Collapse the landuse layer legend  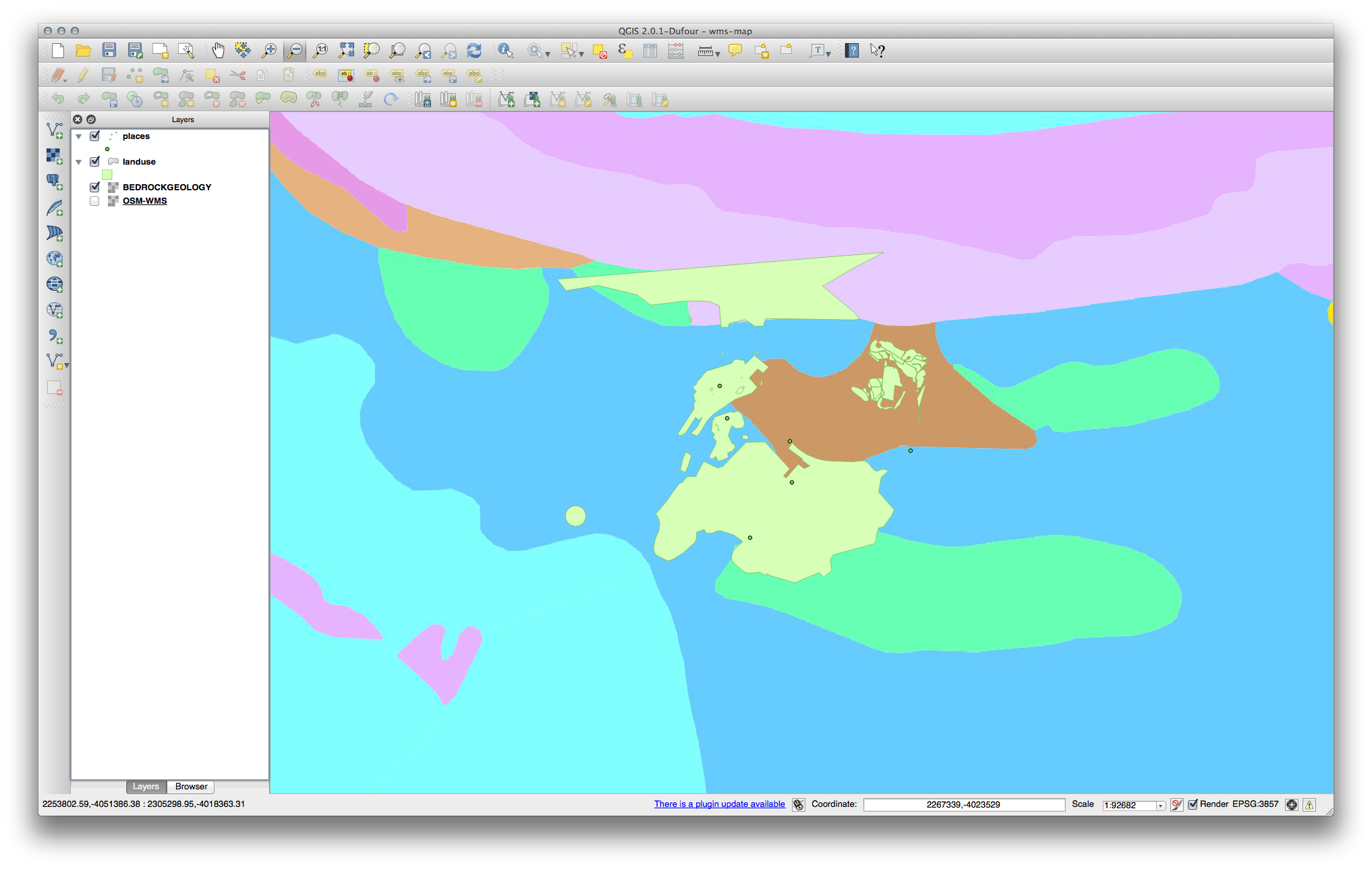79,162
